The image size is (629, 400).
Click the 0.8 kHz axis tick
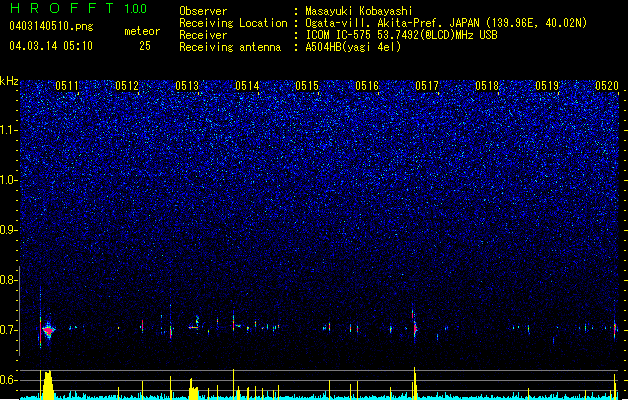(x=9, y=280)
